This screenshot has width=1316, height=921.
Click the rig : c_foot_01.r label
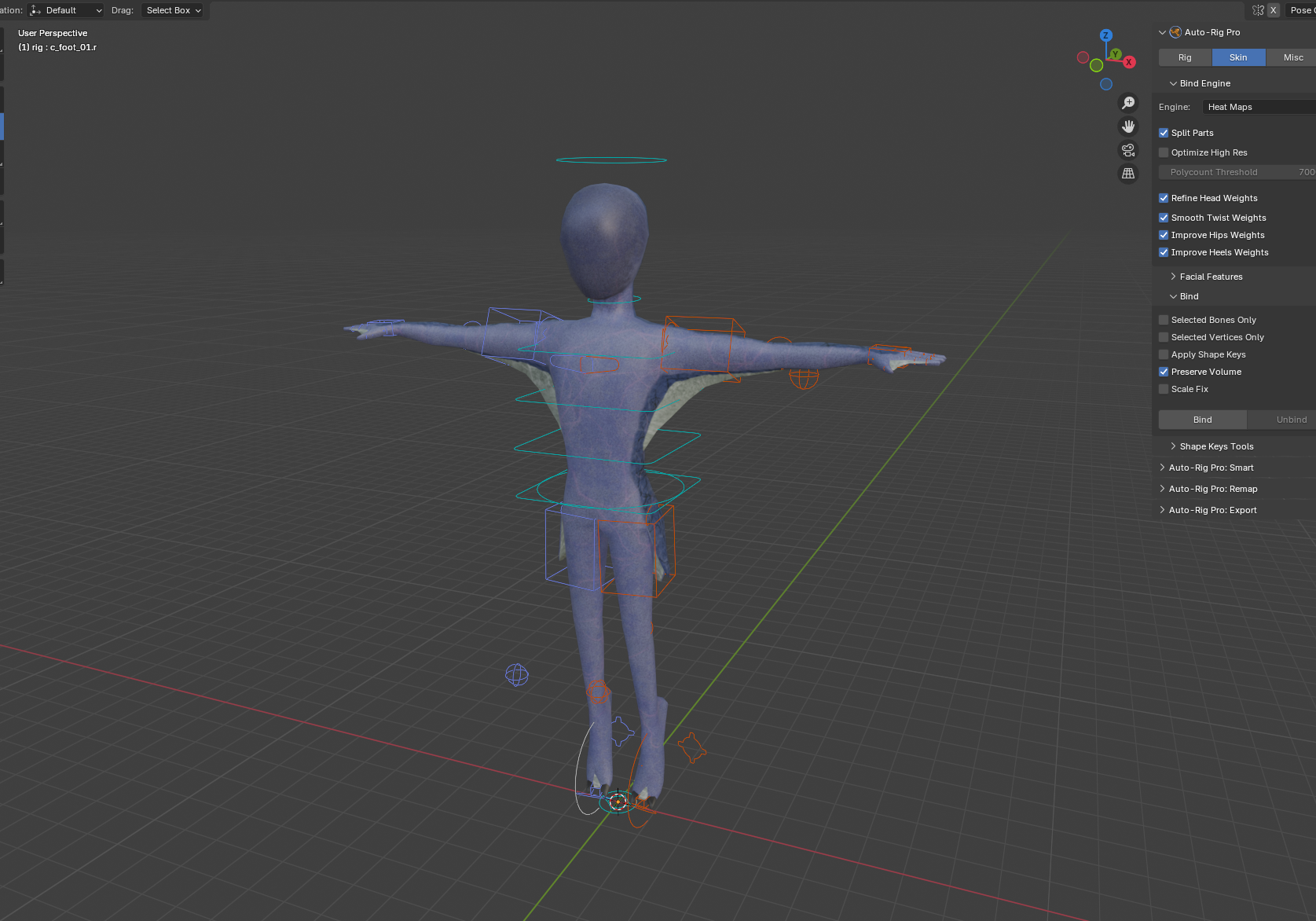(57, 47)
